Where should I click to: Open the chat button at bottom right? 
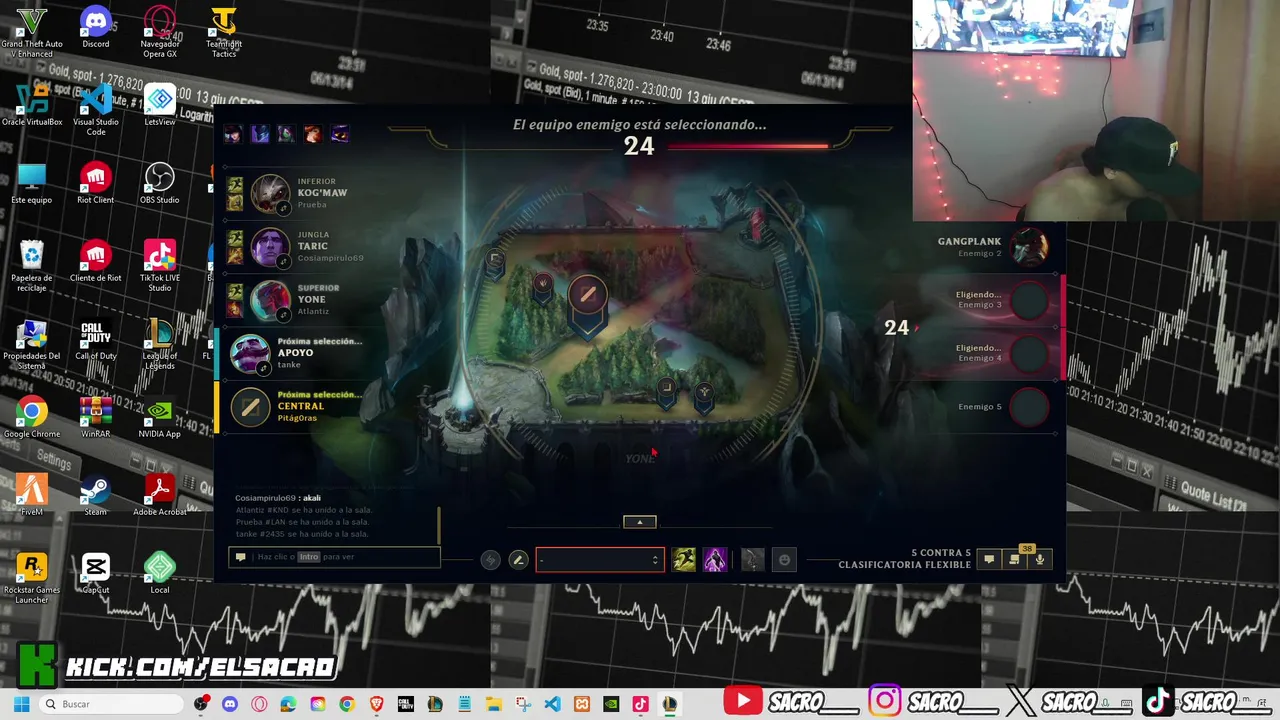(989, 560)
